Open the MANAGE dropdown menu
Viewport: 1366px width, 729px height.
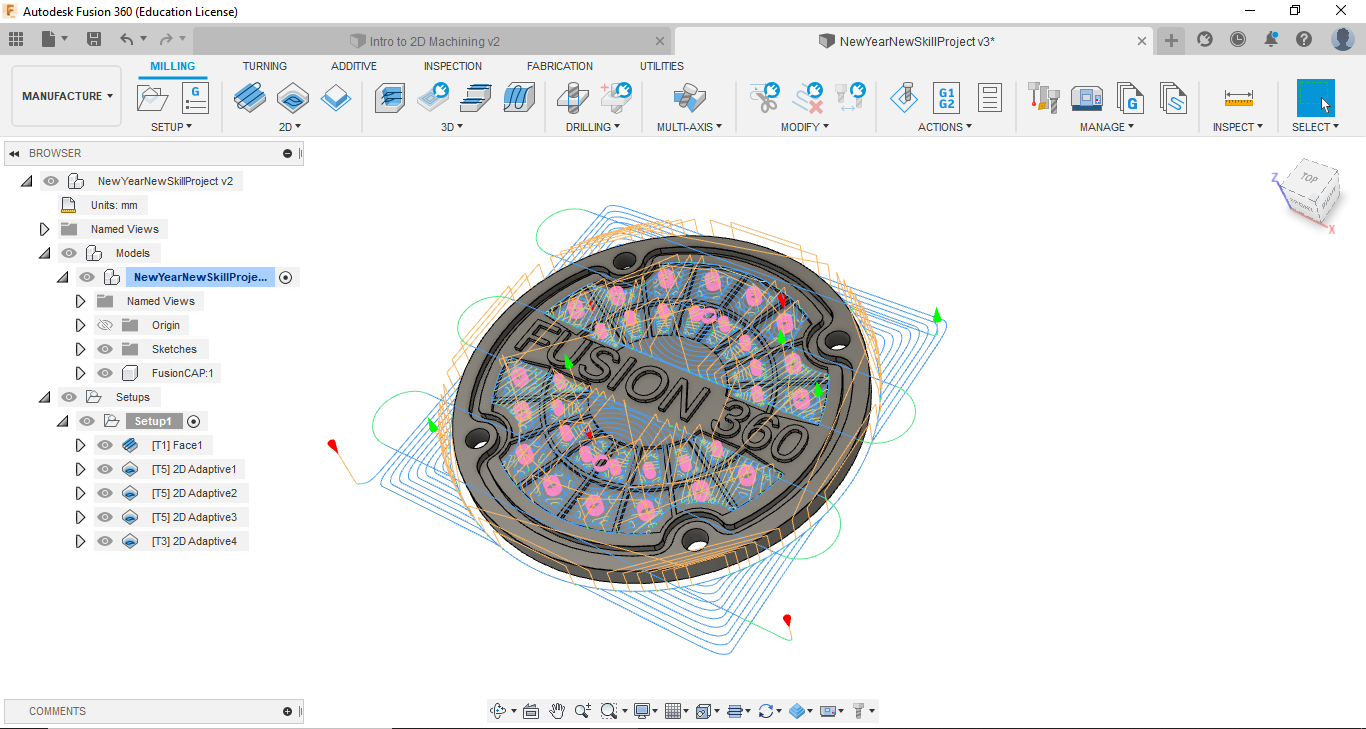tap(1107, 127)
